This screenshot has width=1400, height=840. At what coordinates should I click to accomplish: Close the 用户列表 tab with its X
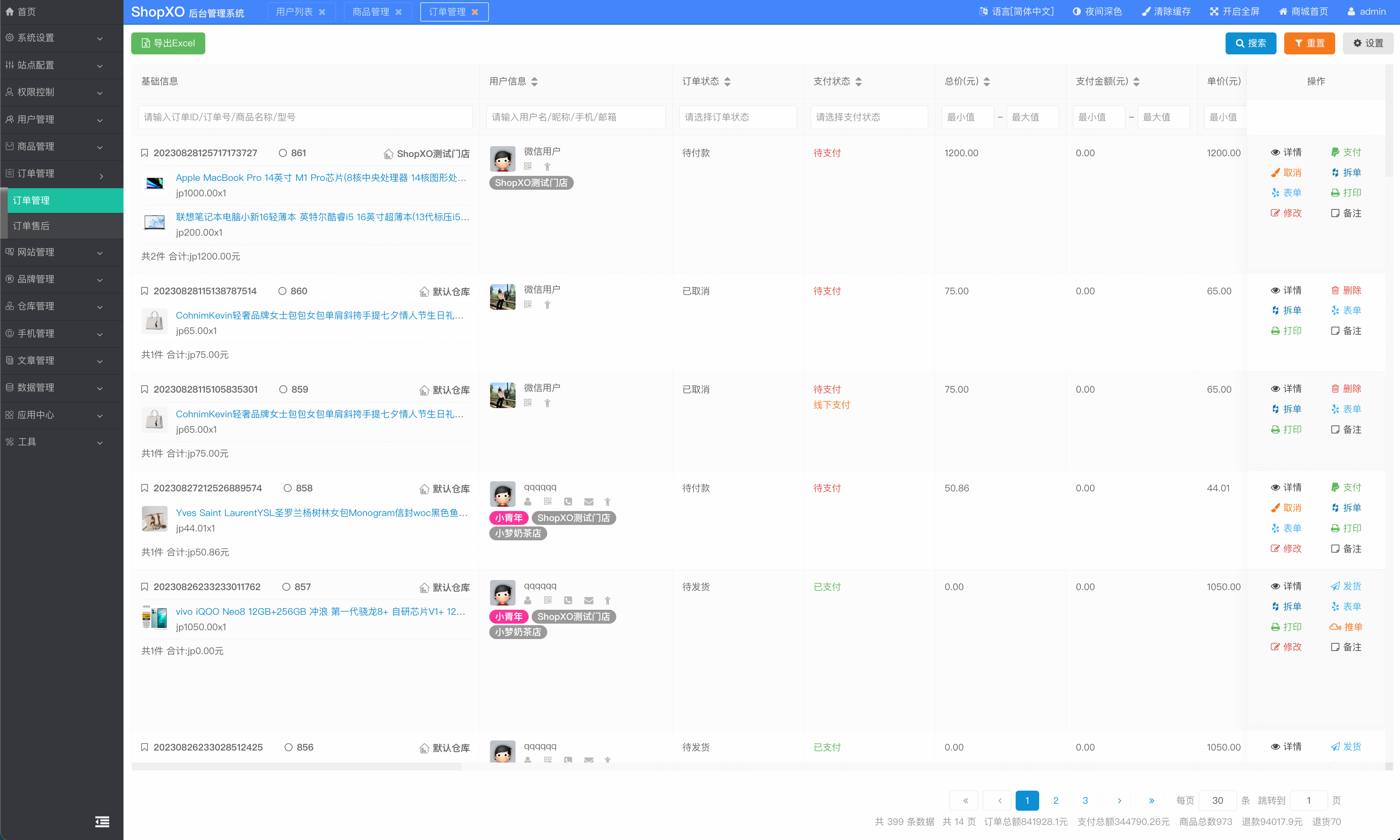click(322, 12)
